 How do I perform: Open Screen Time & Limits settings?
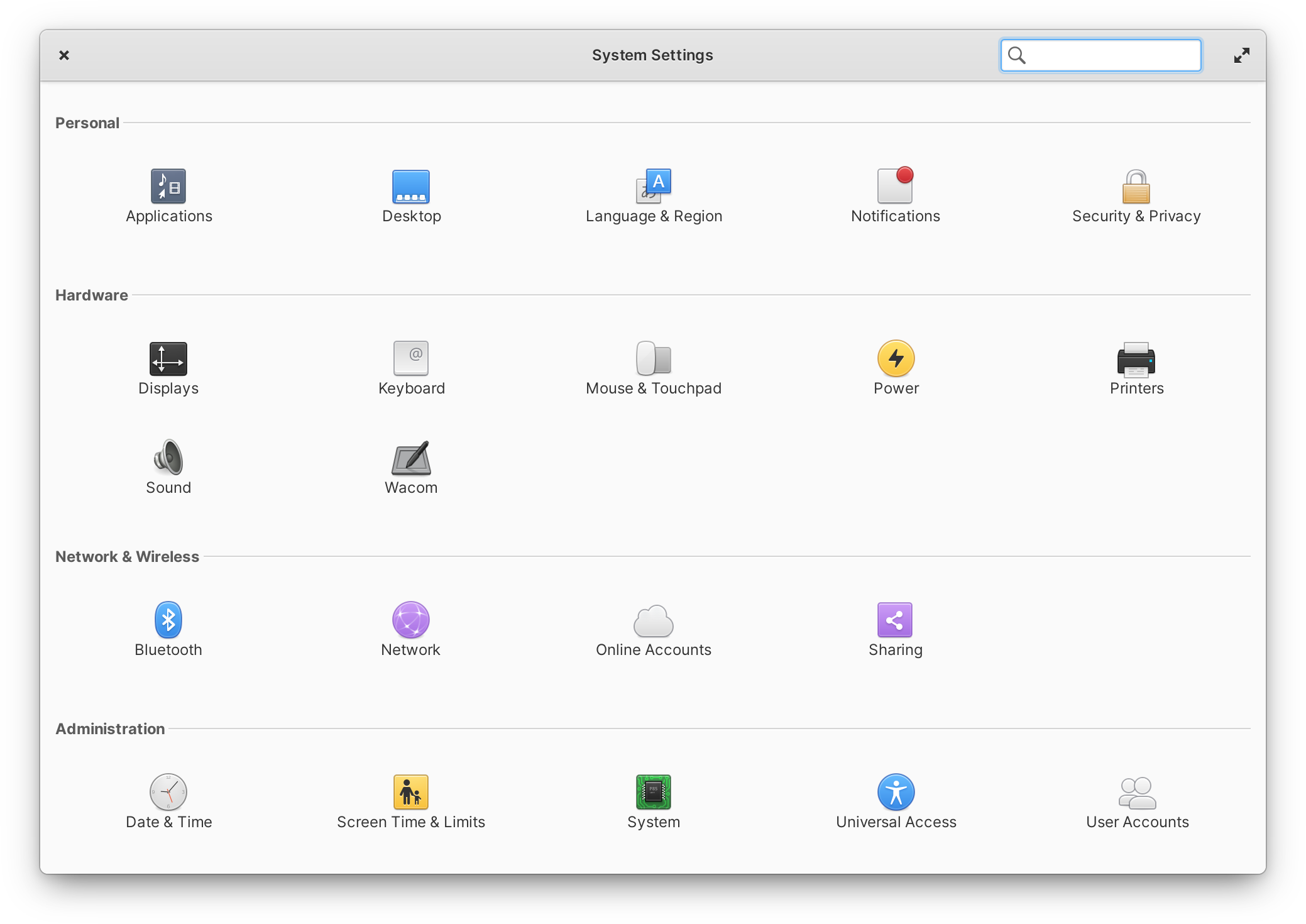pyautogui.click(x=411, y=801)
